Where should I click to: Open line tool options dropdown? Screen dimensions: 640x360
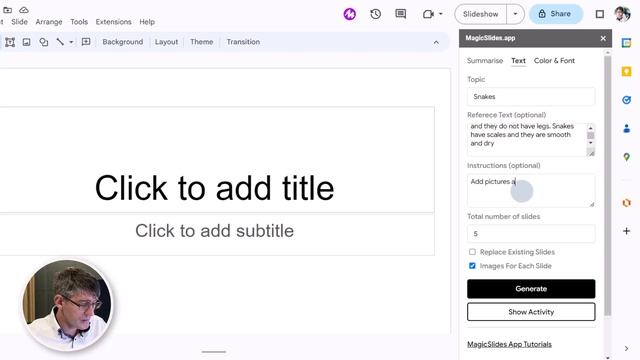coord(71,42)
